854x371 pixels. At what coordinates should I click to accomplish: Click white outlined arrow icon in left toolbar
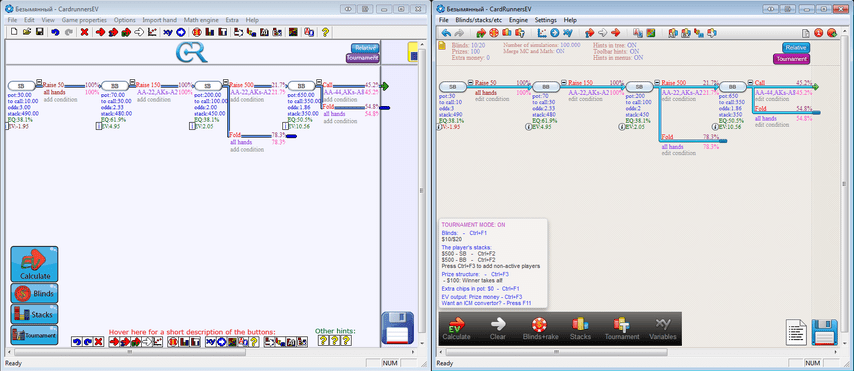tap(139, 32)
